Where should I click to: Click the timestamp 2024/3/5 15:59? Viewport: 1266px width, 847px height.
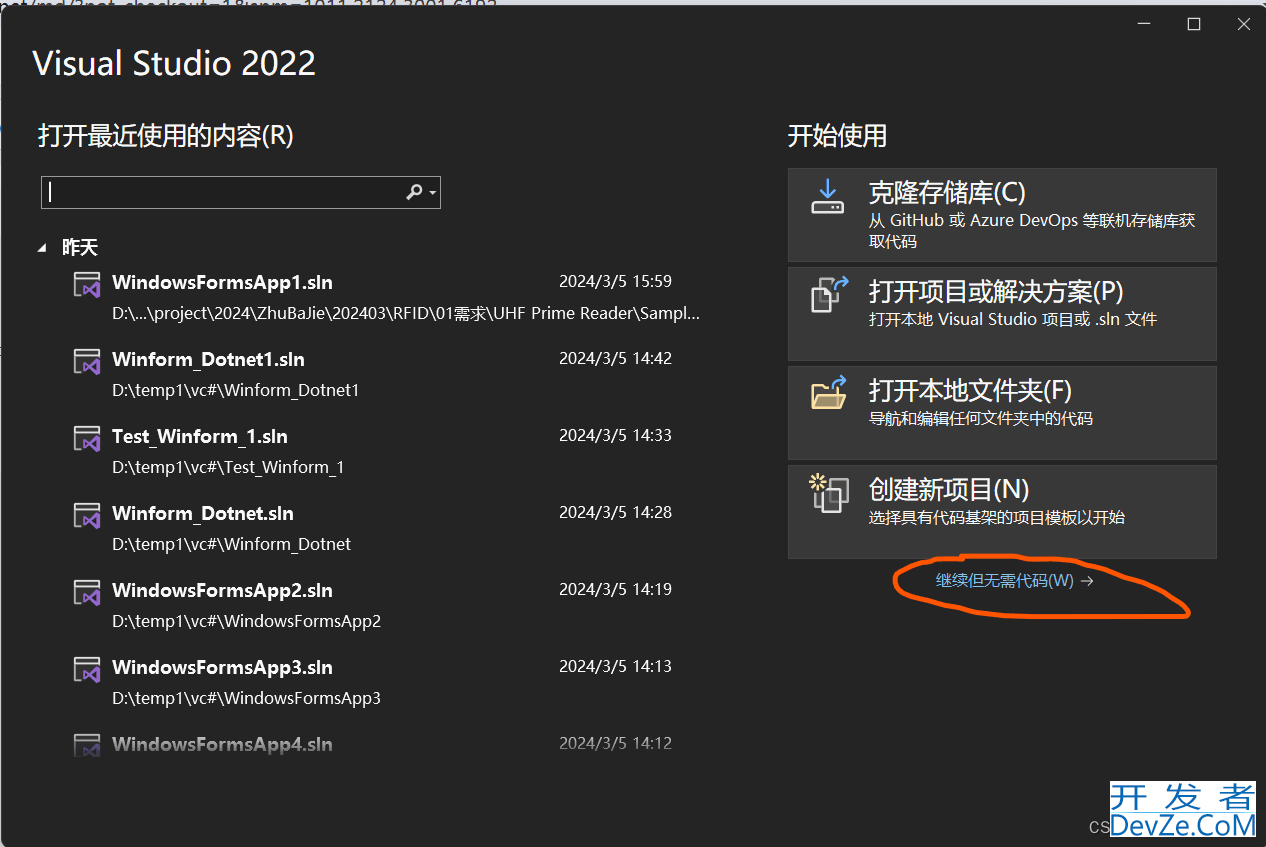[x=615, y=281]
